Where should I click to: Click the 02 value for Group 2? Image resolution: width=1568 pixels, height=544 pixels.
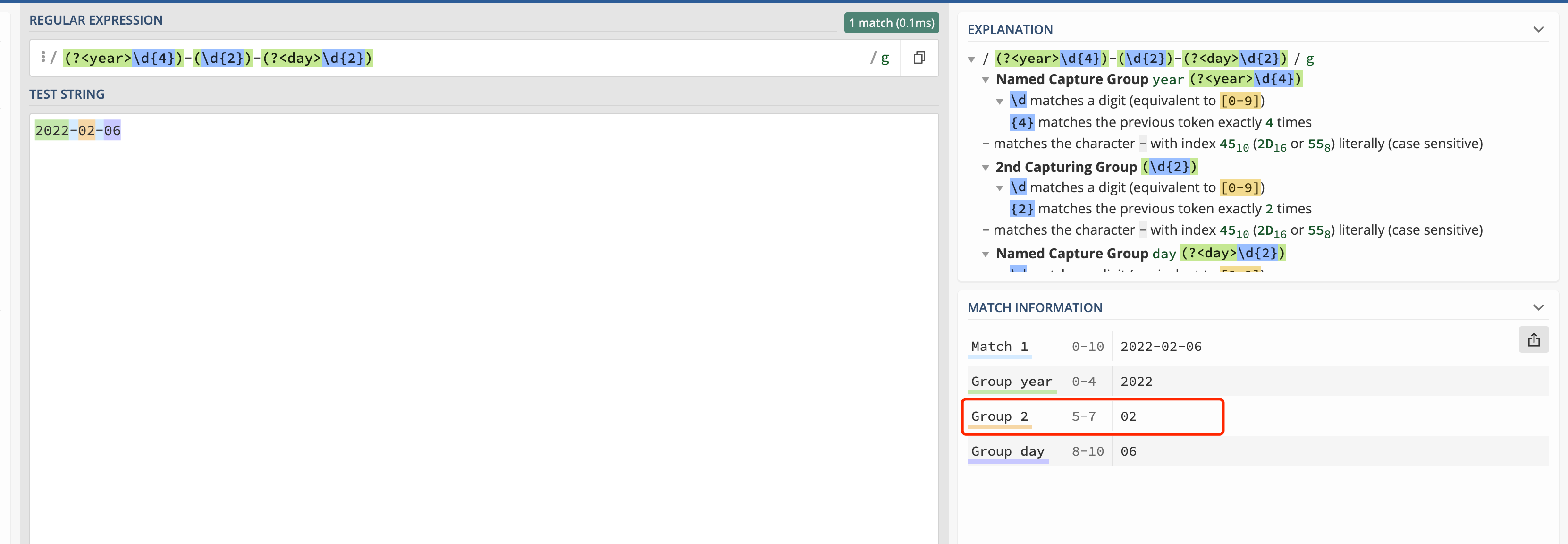[x=1128, y=416]
